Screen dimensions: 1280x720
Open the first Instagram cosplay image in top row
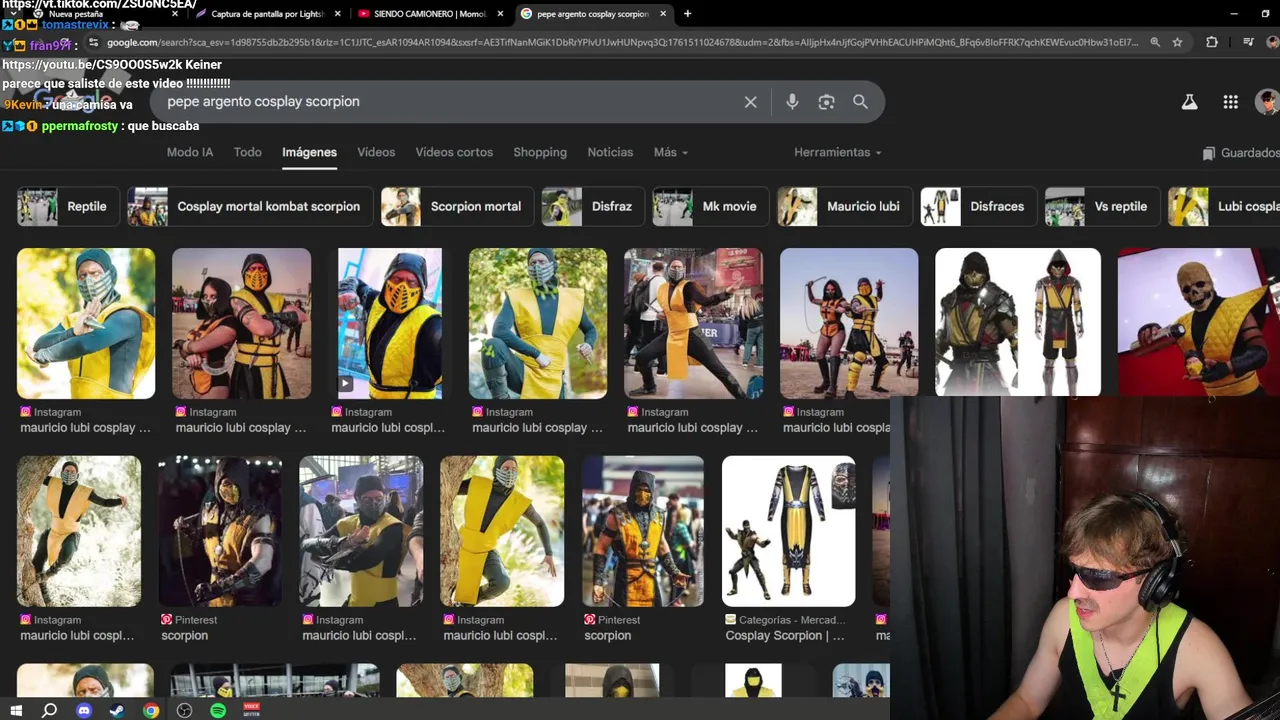86,323
